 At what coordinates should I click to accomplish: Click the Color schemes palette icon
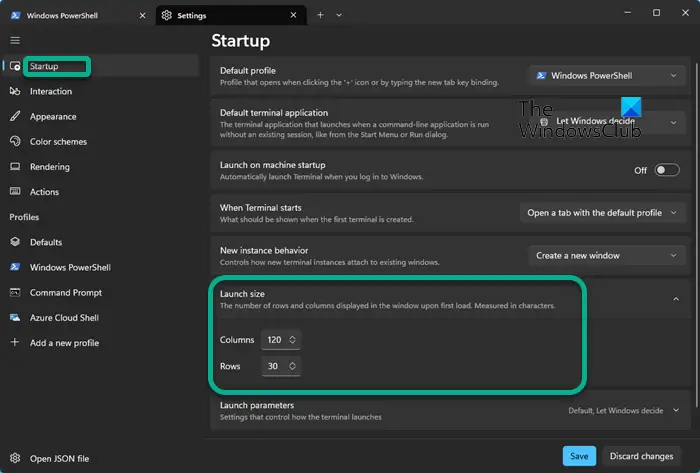15,141
